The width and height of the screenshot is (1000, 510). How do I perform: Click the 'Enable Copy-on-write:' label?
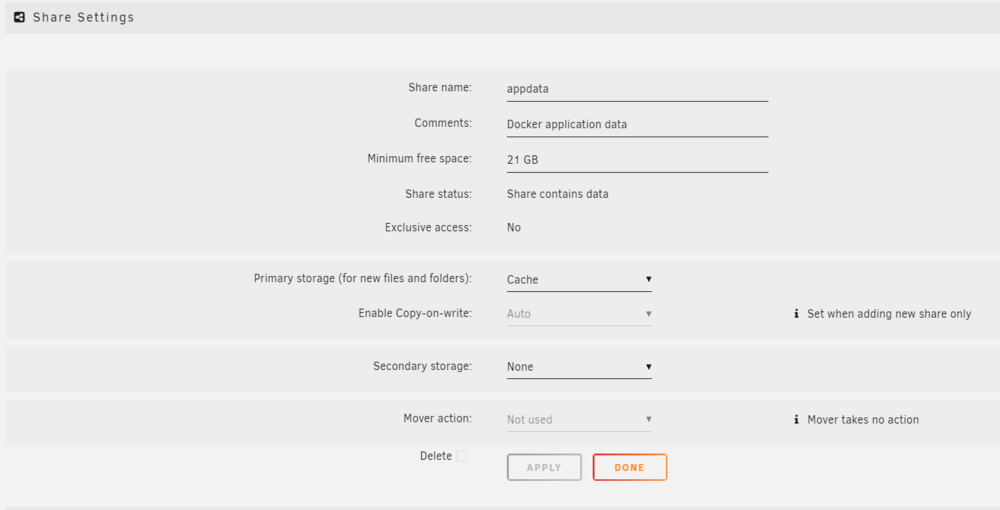click(415, 313)
